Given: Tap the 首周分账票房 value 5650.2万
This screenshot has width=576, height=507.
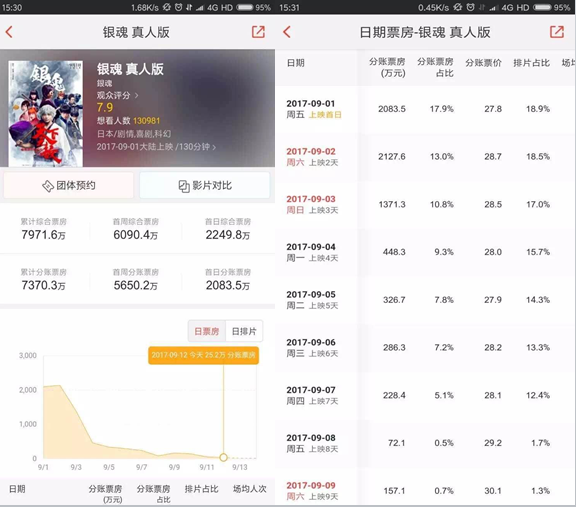Looking at the screenshot, I should [136, 285].
